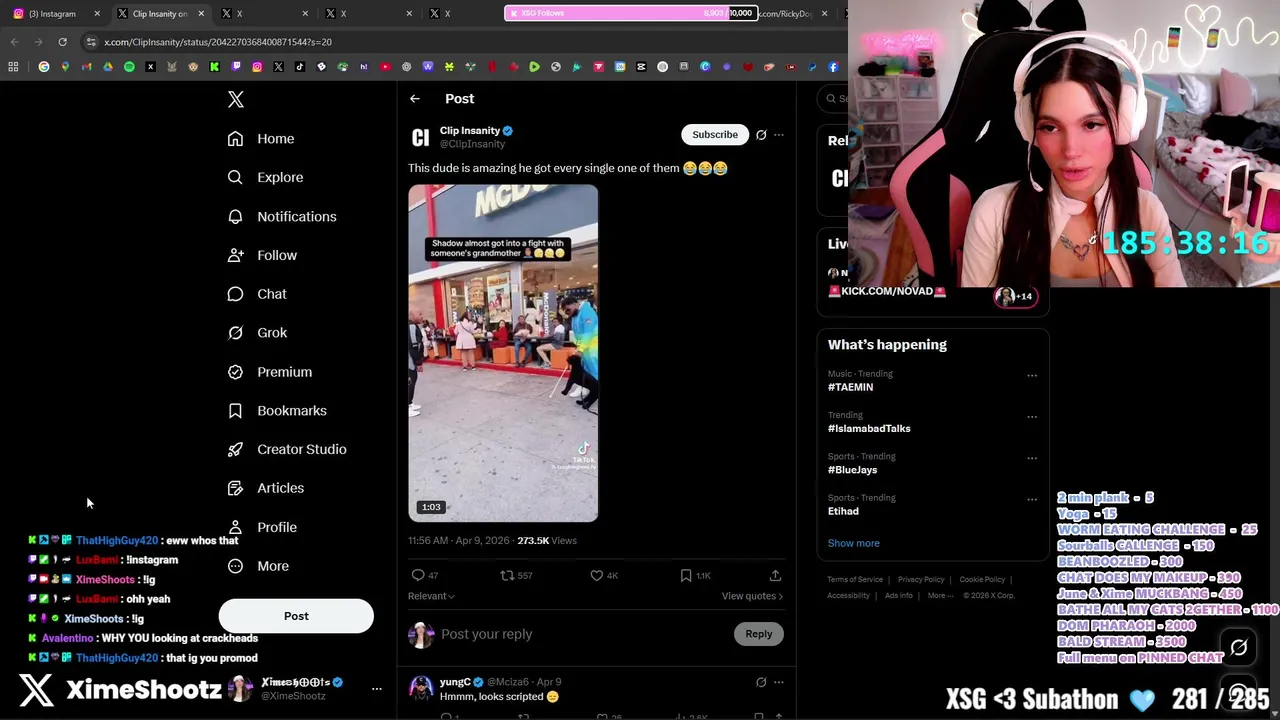The height and width of the screenshot is (720, 1280).
Task: Reload the page with the browser refresh icon
Action: 62,42
